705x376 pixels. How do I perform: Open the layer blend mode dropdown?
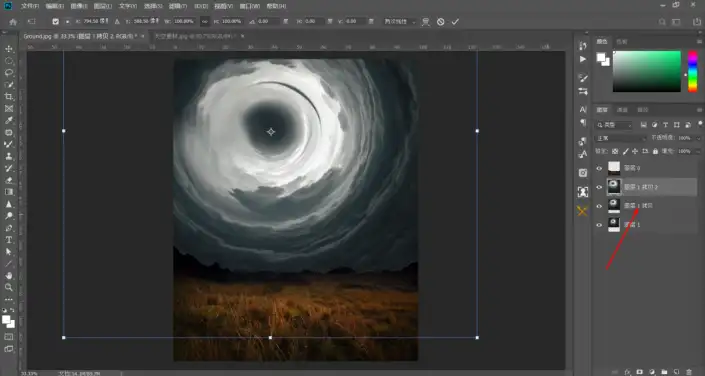coord(620,138)
